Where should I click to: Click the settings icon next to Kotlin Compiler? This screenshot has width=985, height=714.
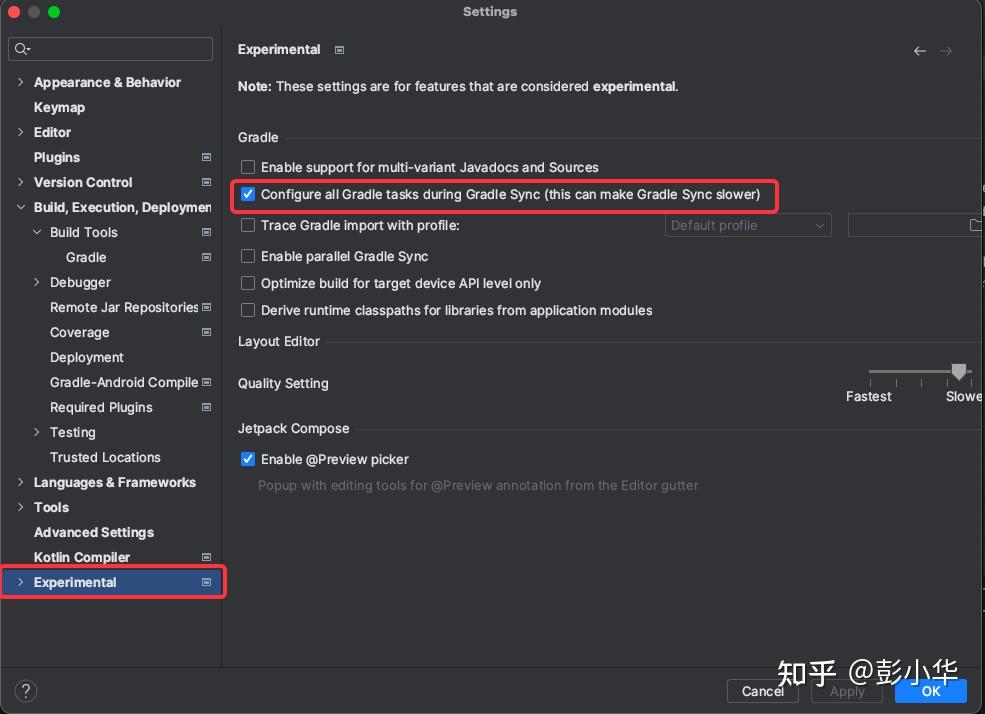[x=206, y=557]
